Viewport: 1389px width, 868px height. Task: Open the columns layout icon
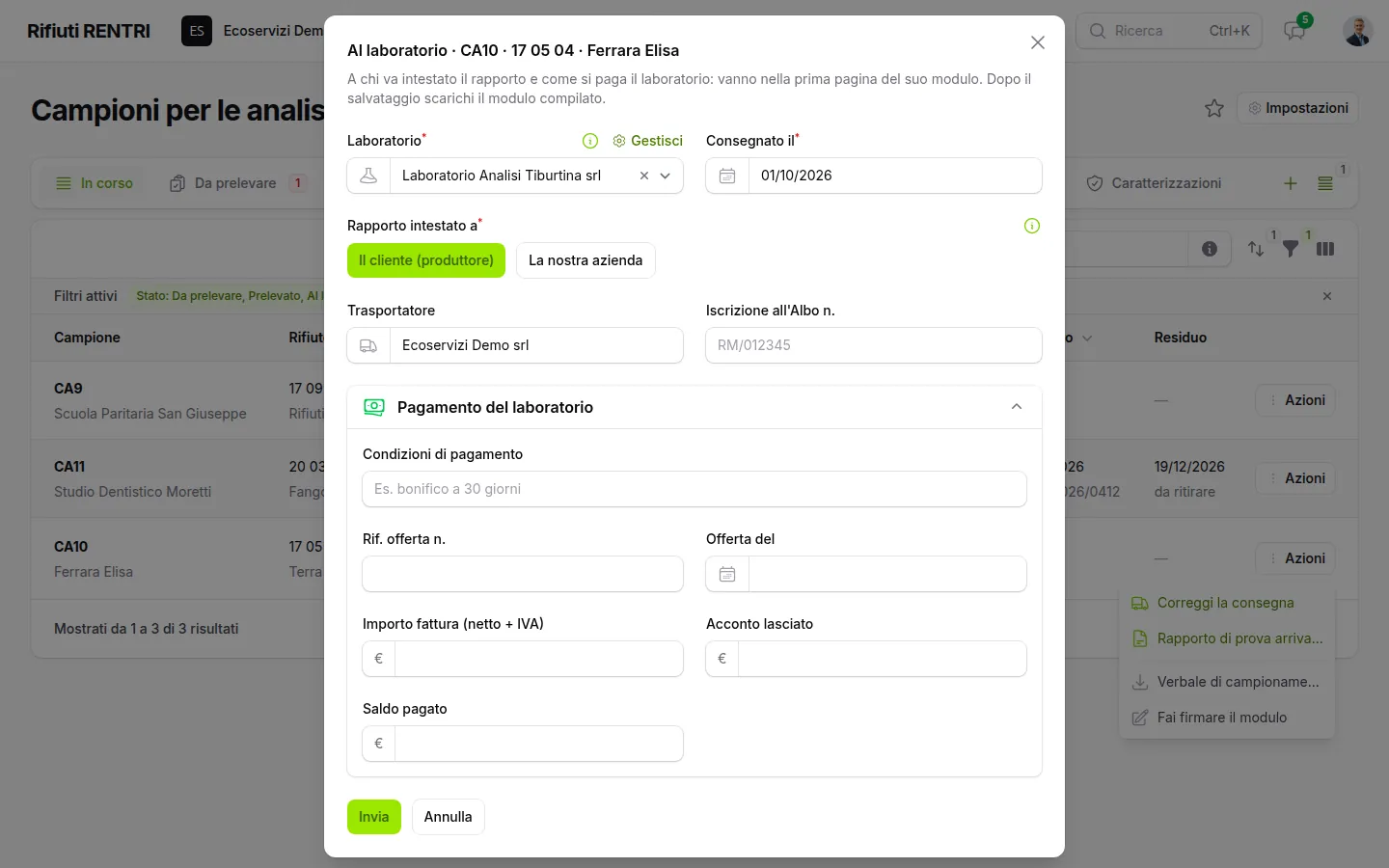[1325, 249]
